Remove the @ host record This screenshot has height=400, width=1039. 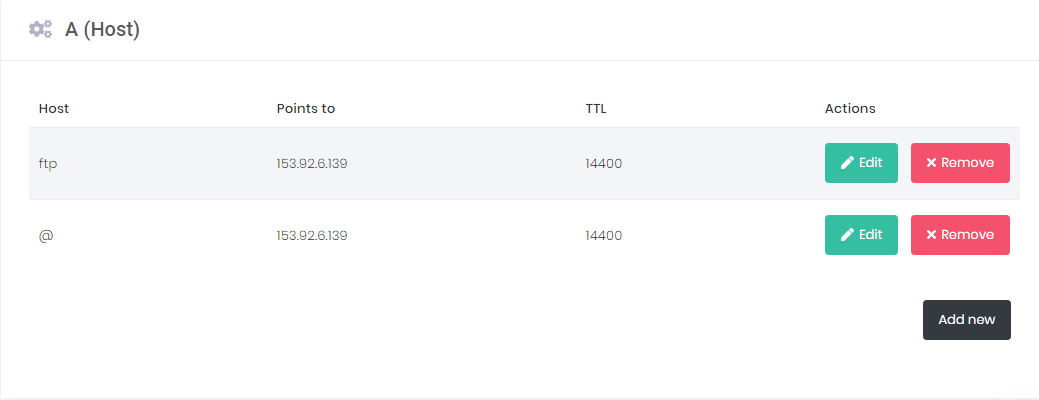click(960, 235)
